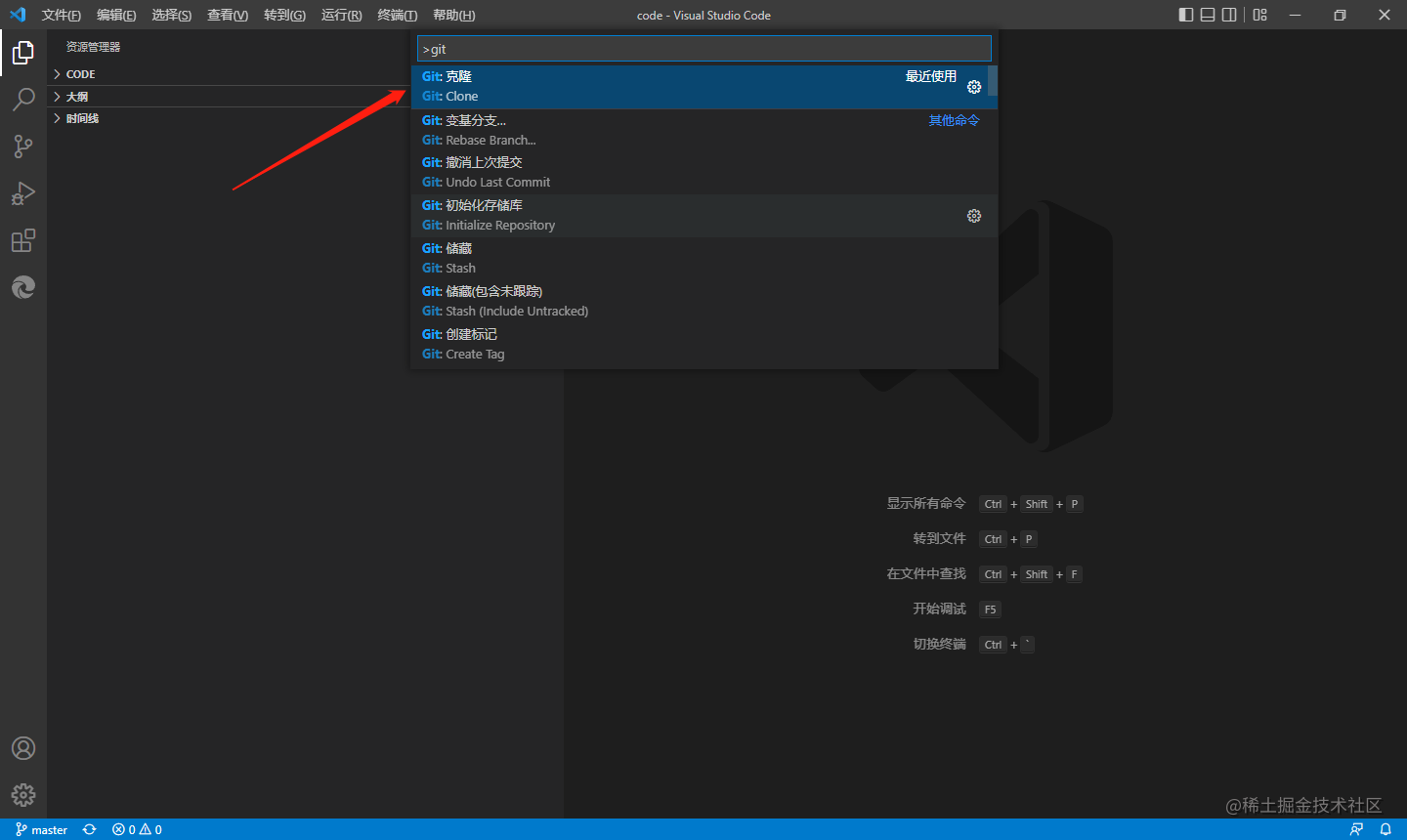Viewport: 1407px width, 840px height.
Task: Toggle the bottom panel layout button
Action: click(1208, 15)
